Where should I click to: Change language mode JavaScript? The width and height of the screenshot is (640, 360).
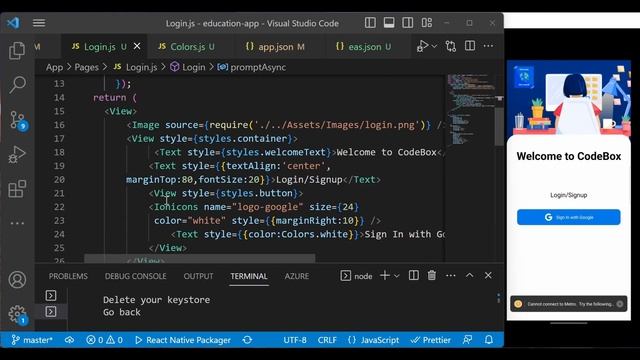pyautogui.click(x=373, y=340)
